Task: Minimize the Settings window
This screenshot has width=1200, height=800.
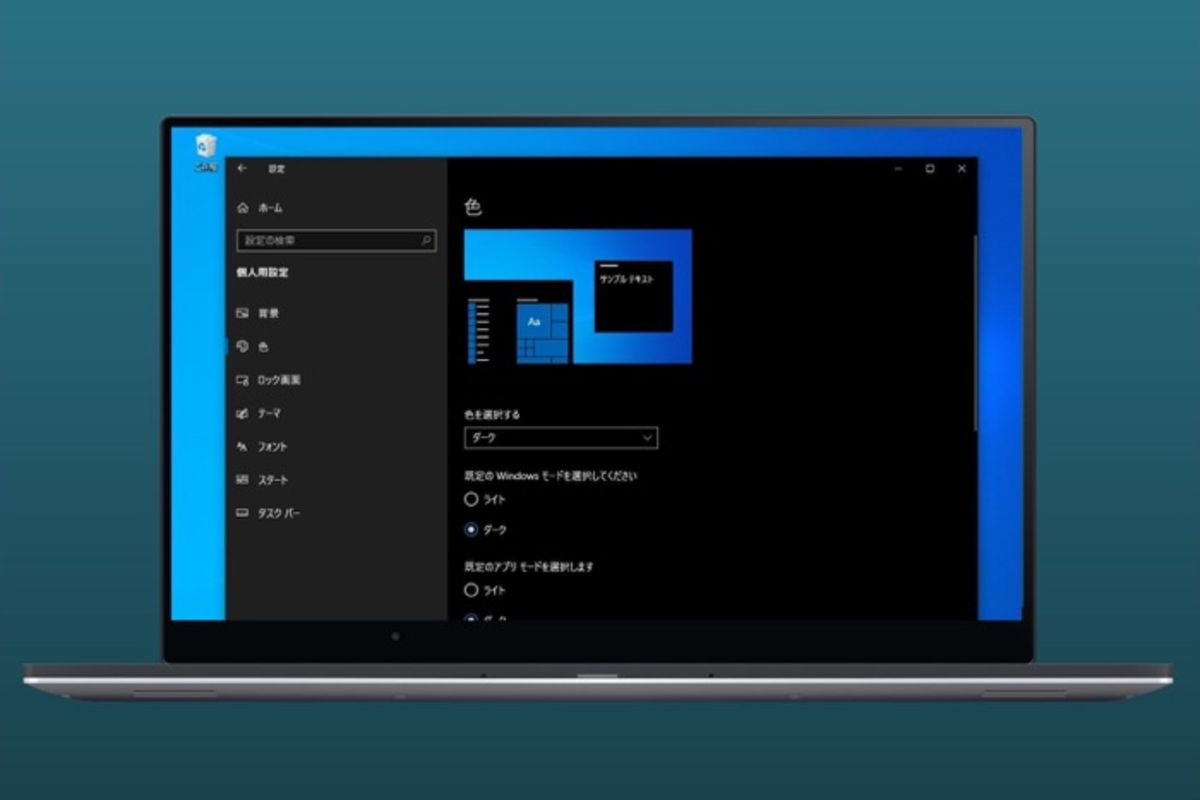Action: [898, 169]
